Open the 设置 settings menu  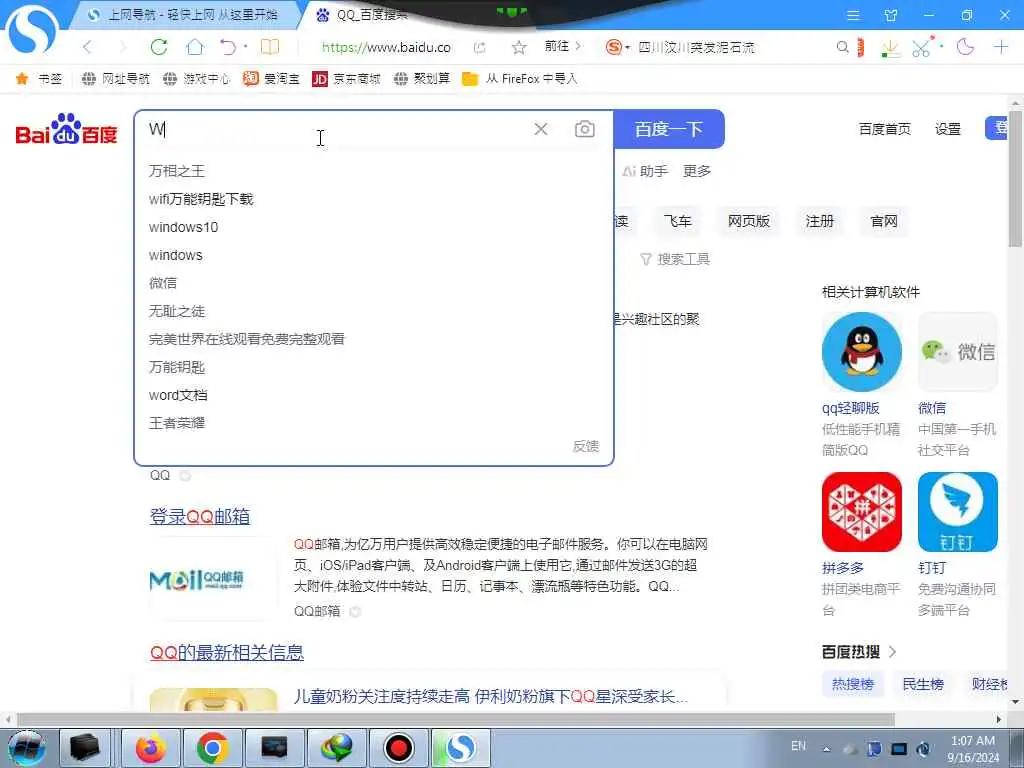[x=948, y=129]
